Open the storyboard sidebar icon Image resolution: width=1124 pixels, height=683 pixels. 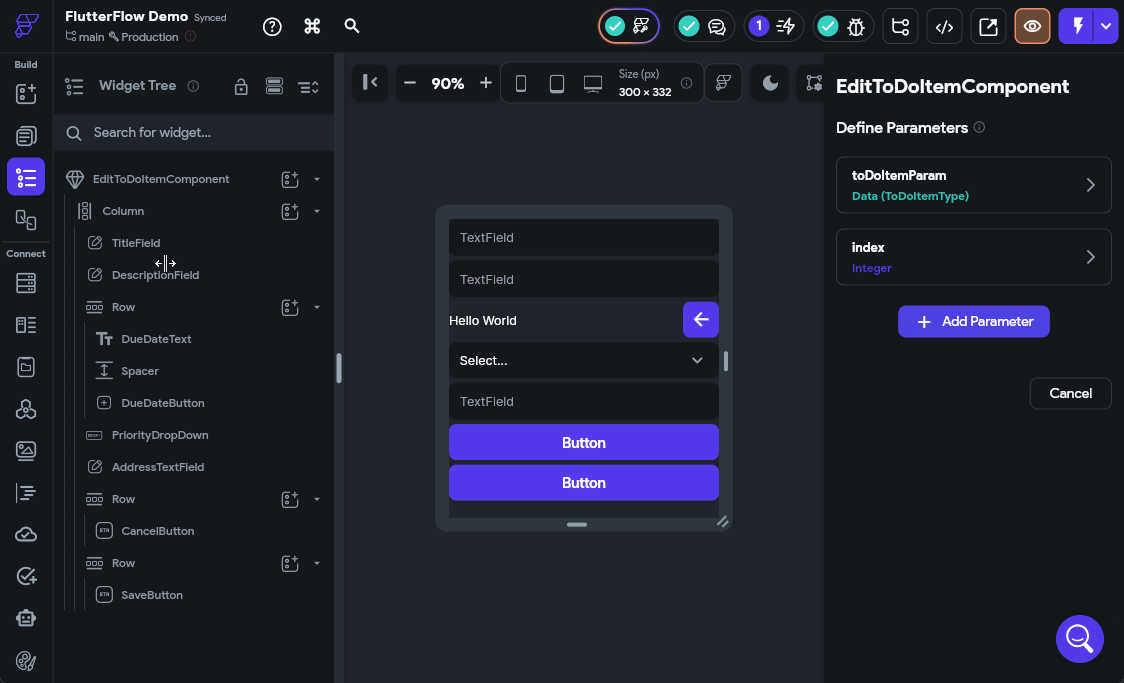pyautogui.click(x=26, y=219)
